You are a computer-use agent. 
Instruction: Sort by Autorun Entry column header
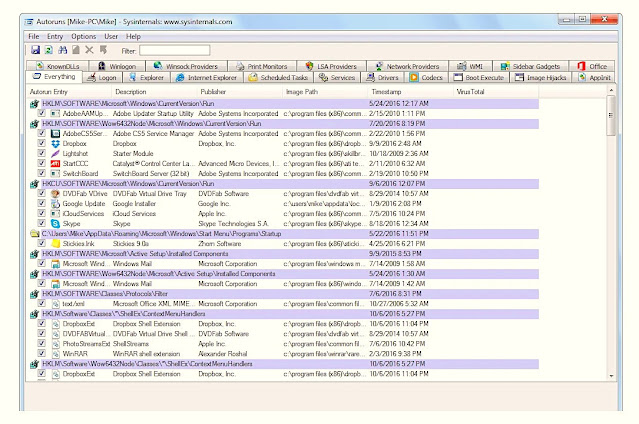(x=68, y=92)
